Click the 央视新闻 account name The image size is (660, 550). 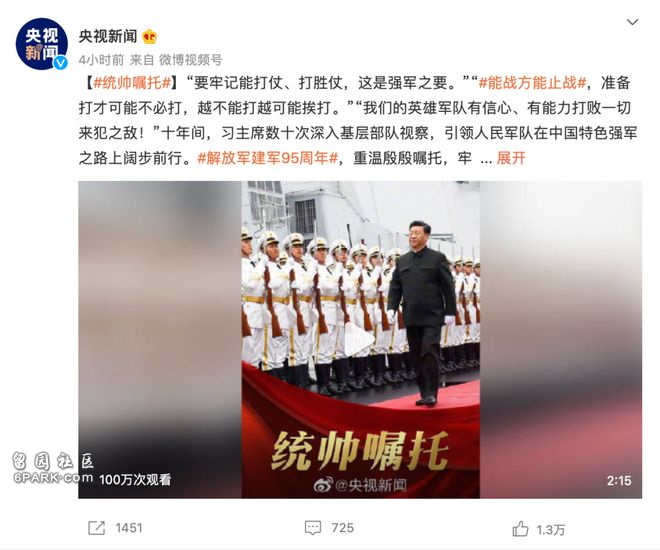click(108, 37)
